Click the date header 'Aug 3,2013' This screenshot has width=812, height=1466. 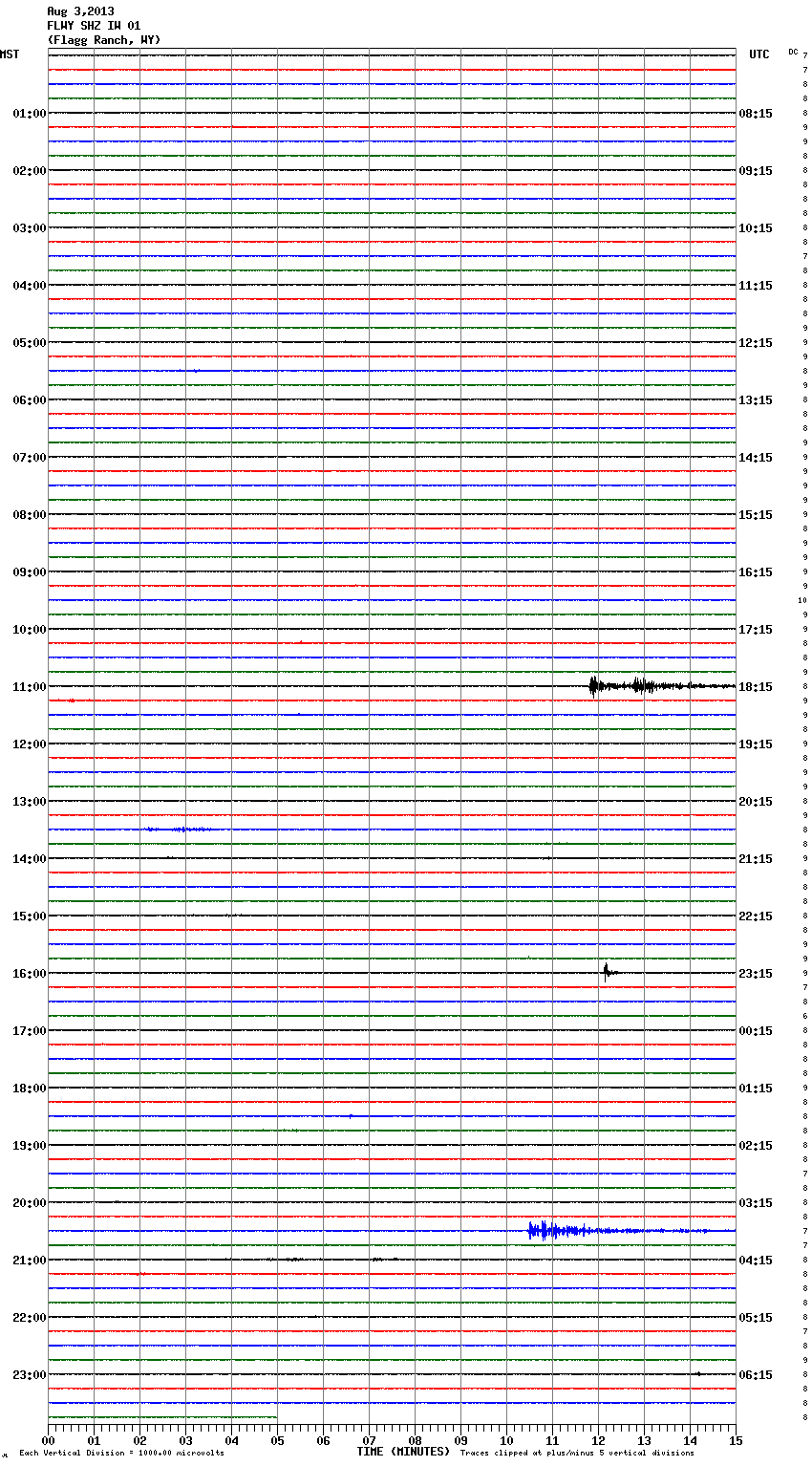pyautogui.click(x=80, y=11)
